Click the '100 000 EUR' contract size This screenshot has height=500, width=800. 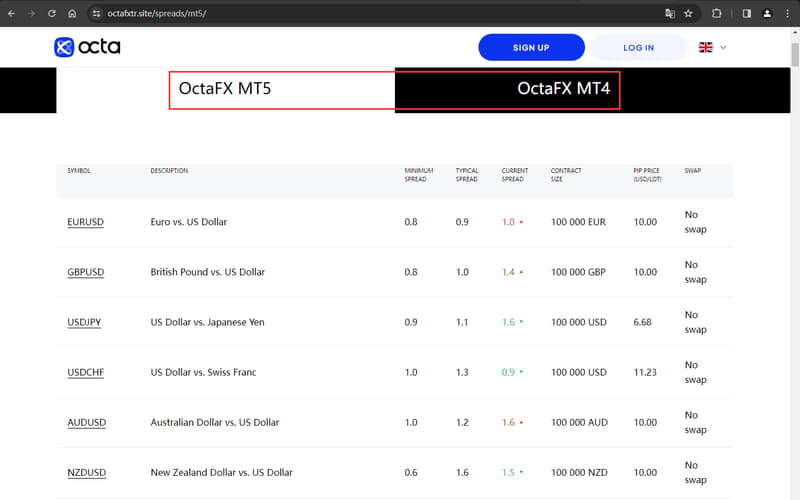pos(578,222)
